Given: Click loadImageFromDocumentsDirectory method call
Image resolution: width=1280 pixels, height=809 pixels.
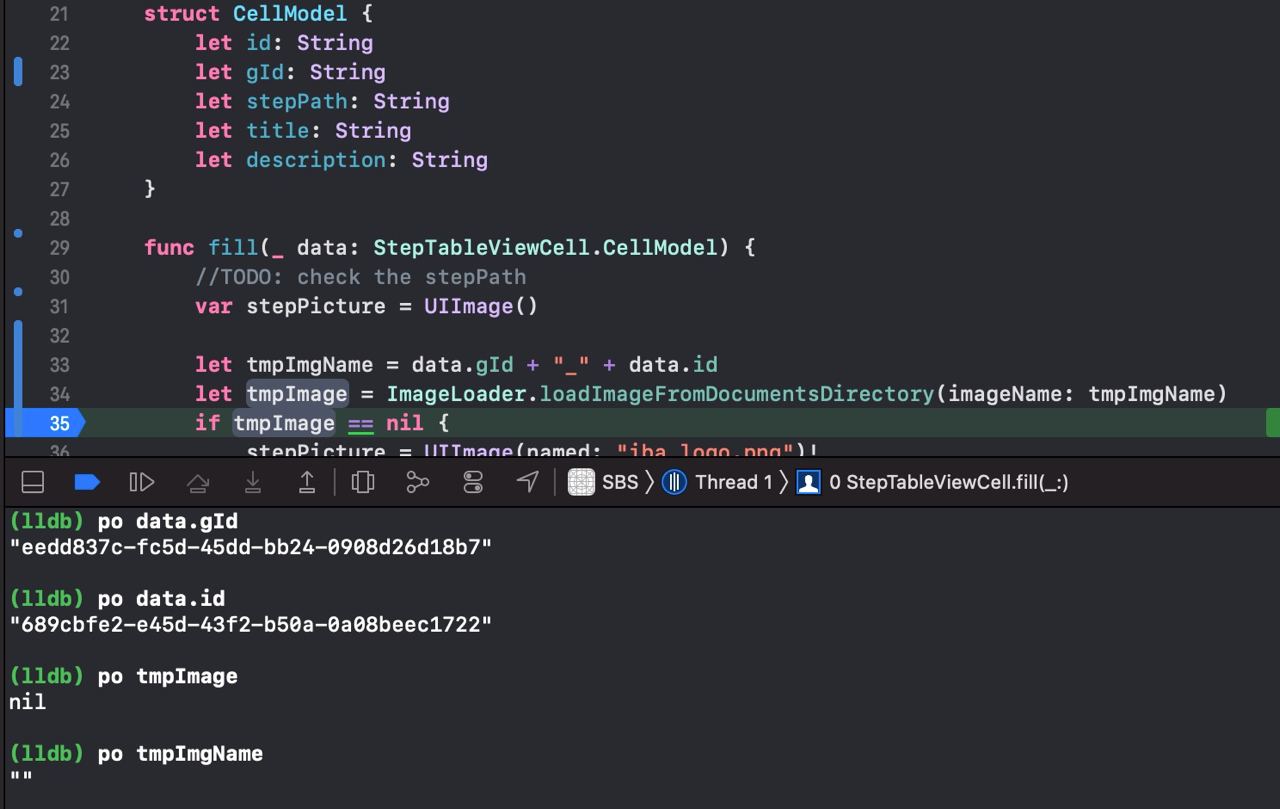Looking at the screenshot, I should [x=737, y=394].
